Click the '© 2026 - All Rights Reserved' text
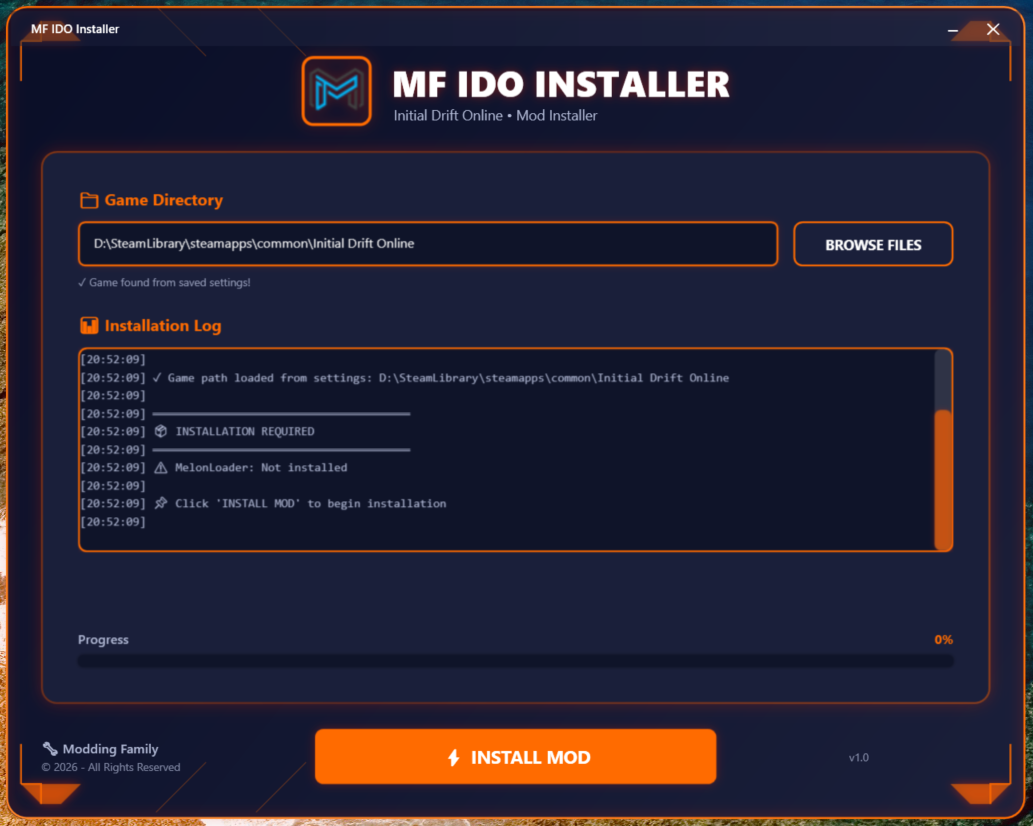Screen dimensions: 1033x826 click(x=110, y=767)
